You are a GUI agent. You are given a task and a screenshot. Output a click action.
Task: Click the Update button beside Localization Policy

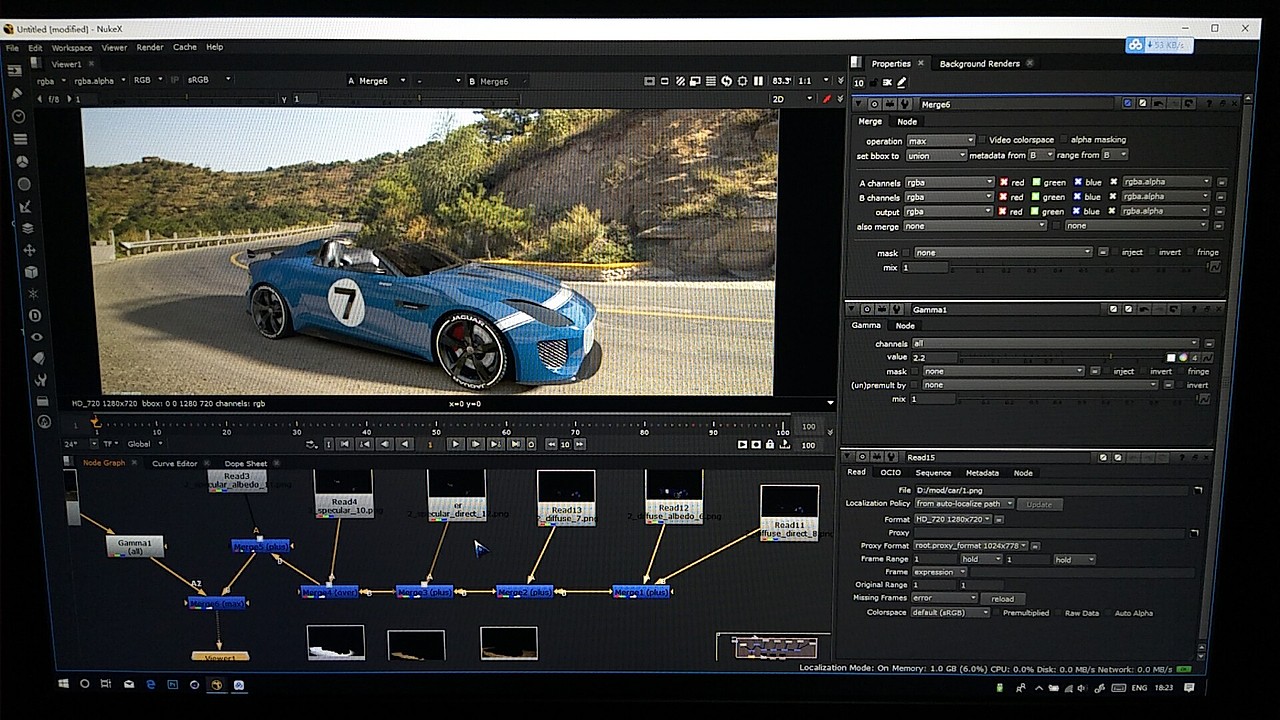tap(1040, 504)
